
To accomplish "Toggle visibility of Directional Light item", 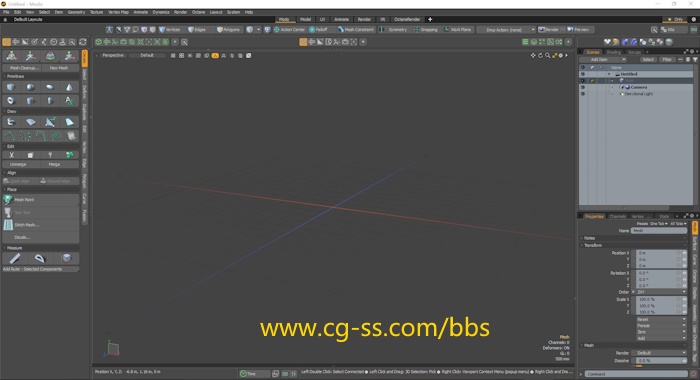I will click(582, 94).
